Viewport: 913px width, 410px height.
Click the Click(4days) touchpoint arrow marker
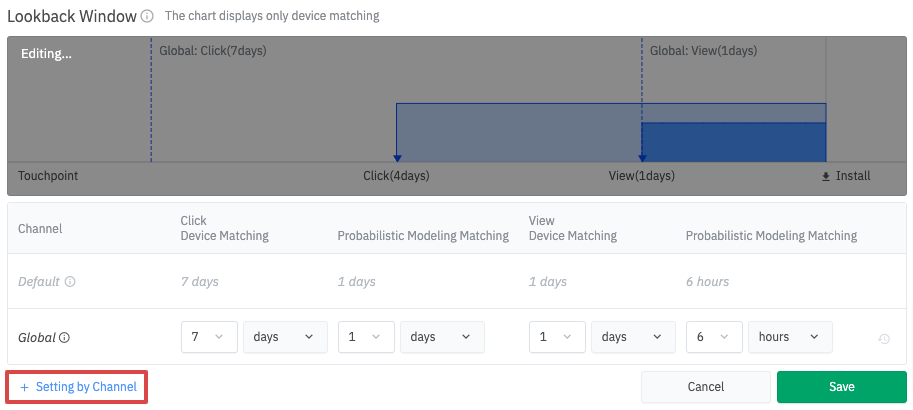point(397,157)
